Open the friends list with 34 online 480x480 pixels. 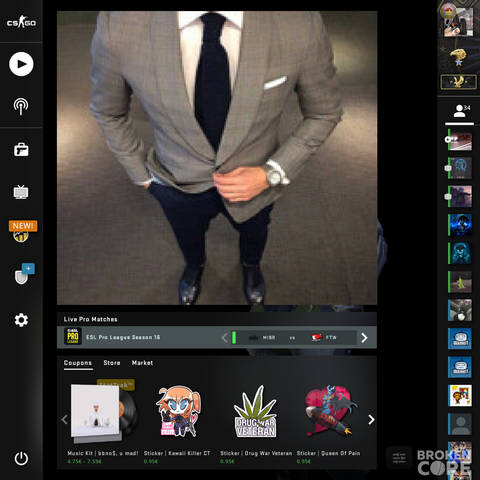click(x=460, y=111)
